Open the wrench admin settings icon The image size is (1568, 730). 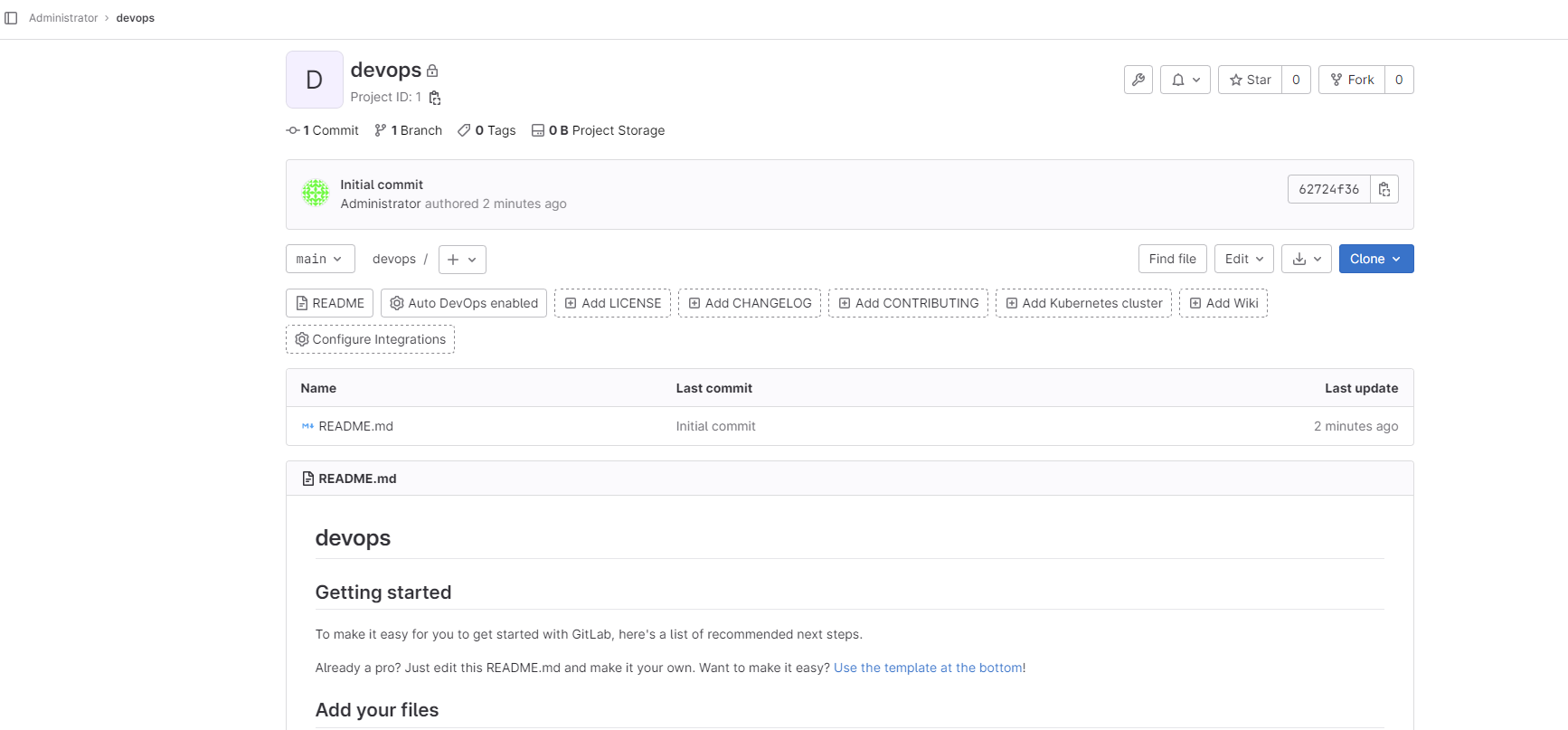[x=1138, y=80]
